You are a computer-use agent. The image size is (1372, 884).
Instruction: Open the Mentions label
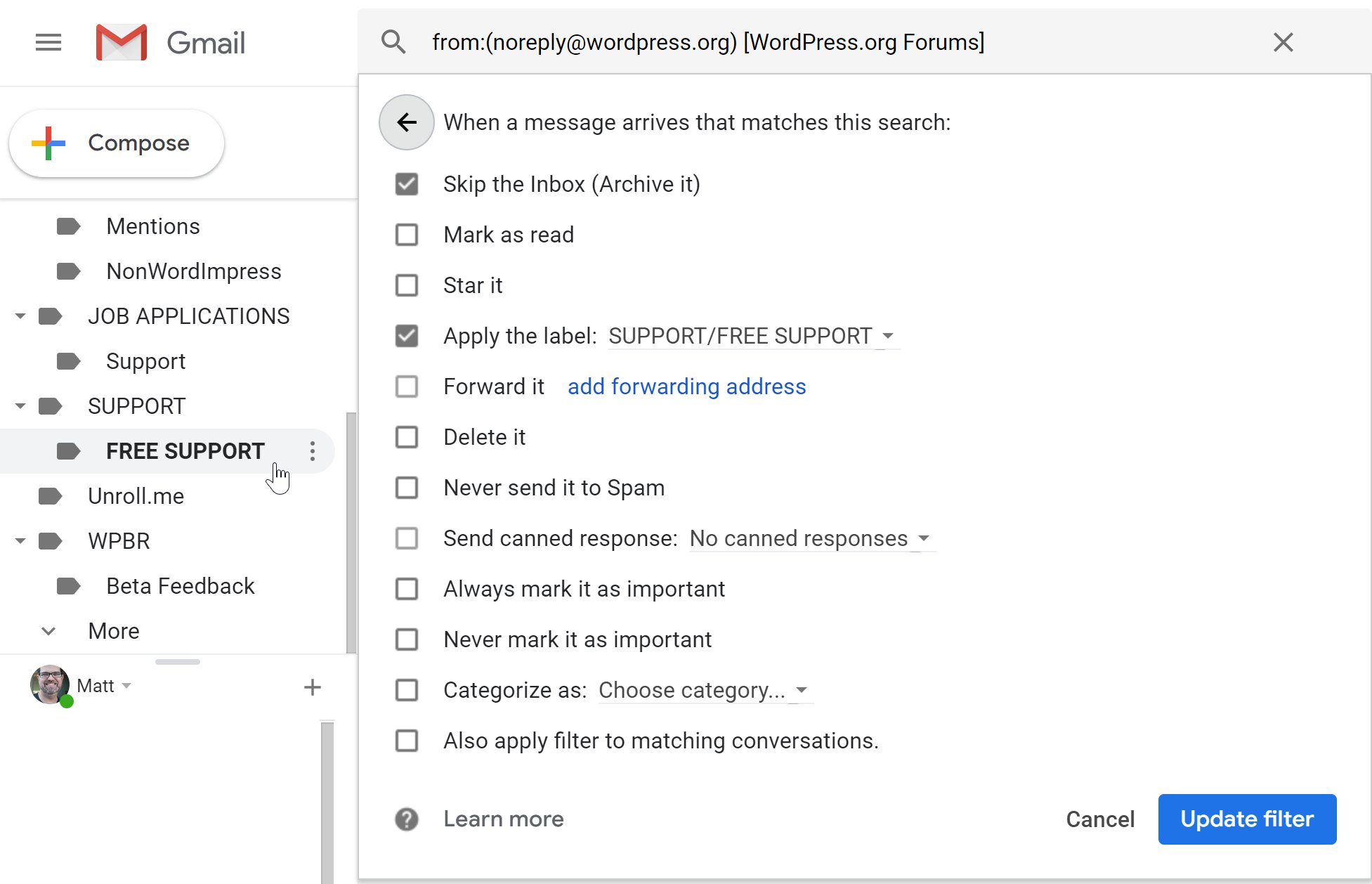(x=153, y=226)
